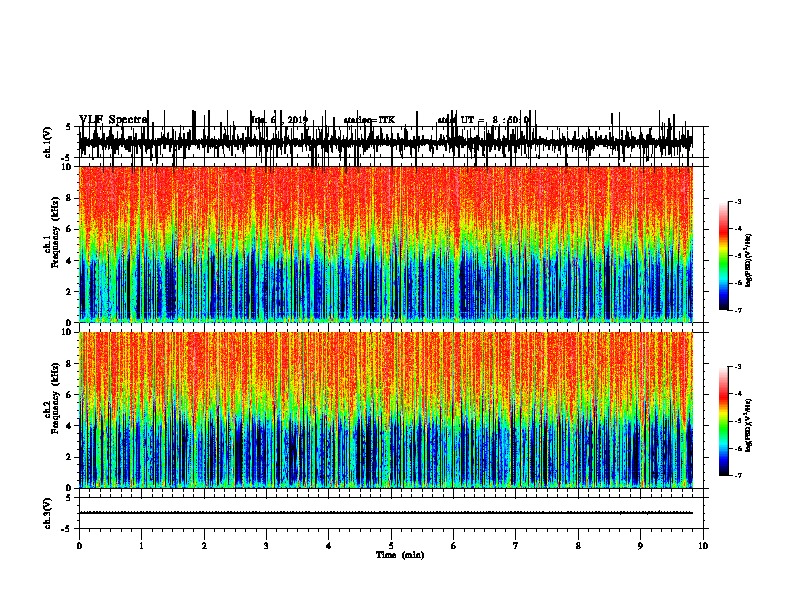Click the "station=ITK" header label

click(x=369, y=120)
